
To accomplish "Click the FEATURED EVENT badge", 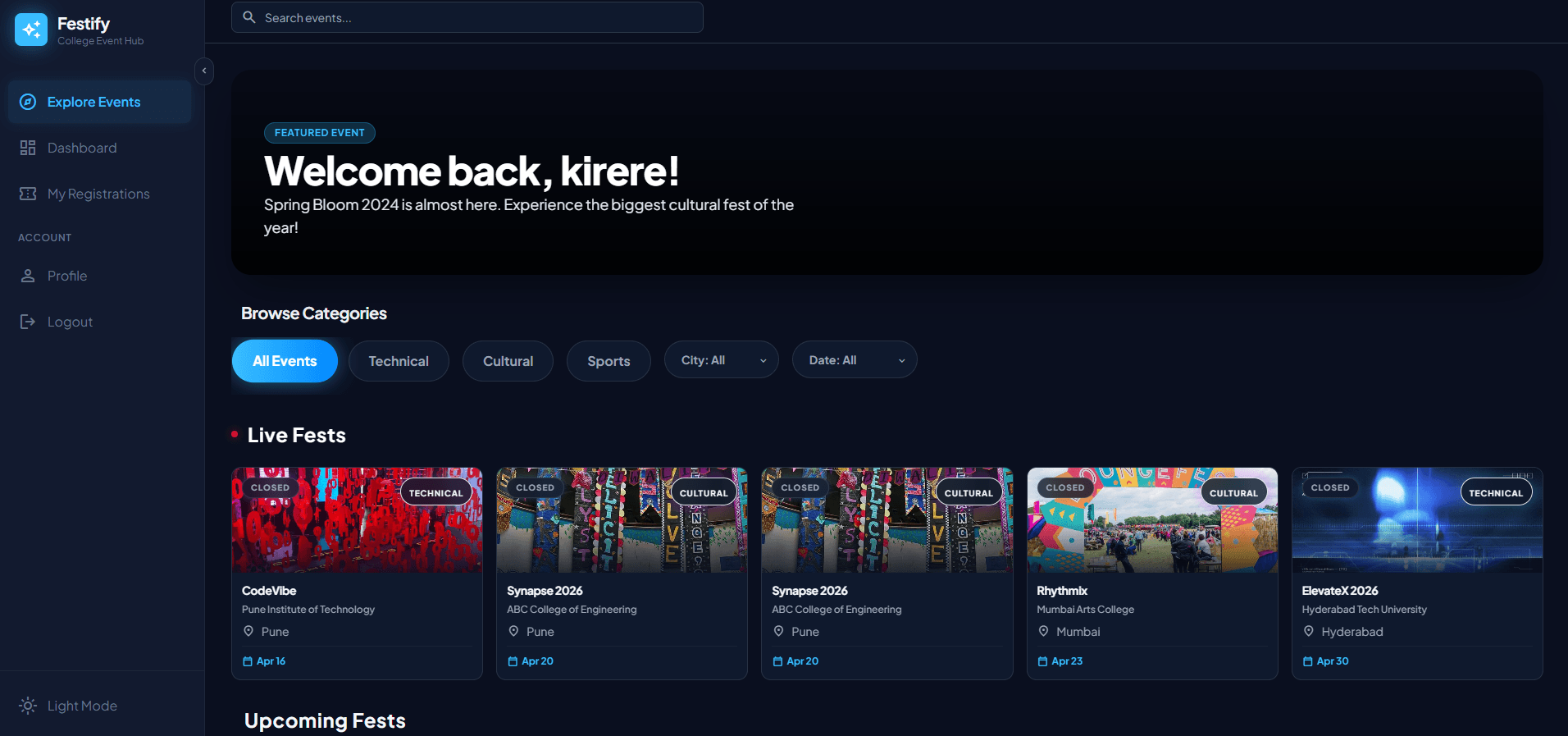I will coord(320,133).
